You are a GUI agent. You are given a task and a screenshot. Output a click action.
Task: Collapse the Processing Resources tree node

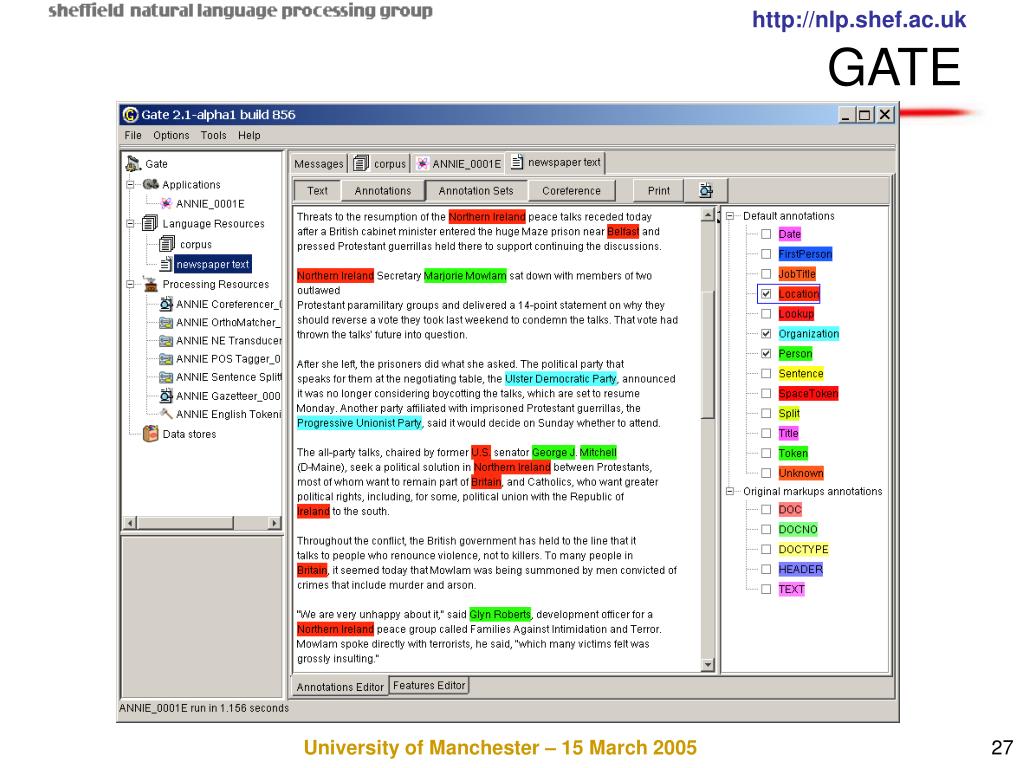[130, 284]
